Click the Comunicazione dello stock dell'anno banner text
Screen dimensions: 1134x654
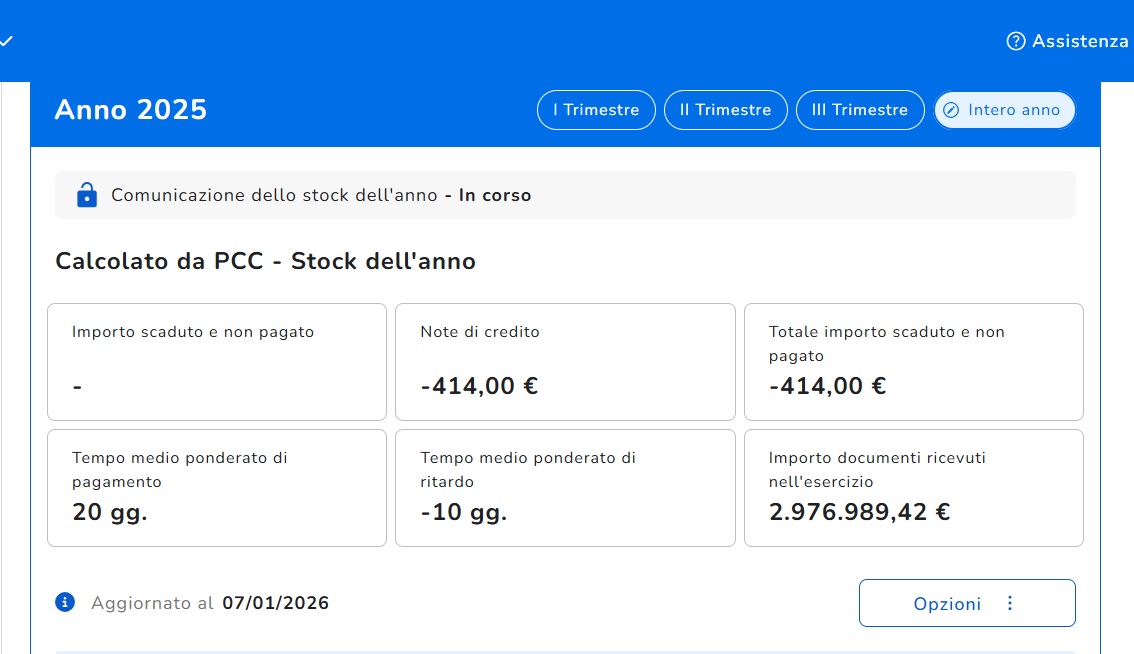tap(320, 195)
